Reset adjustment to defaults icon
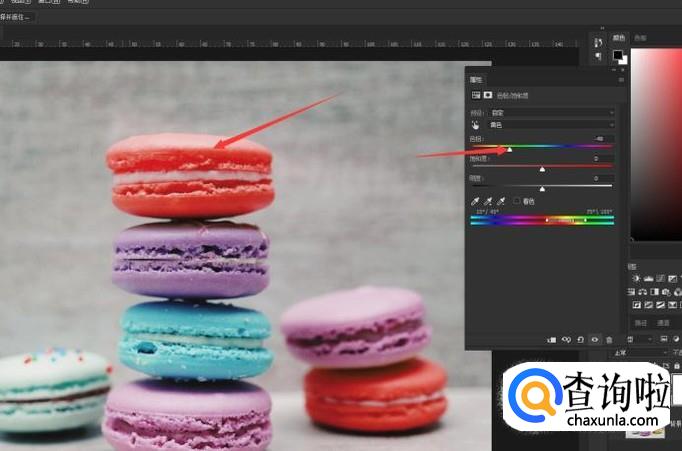The height and width of the screenshot is (451, 682). [580, 340]
